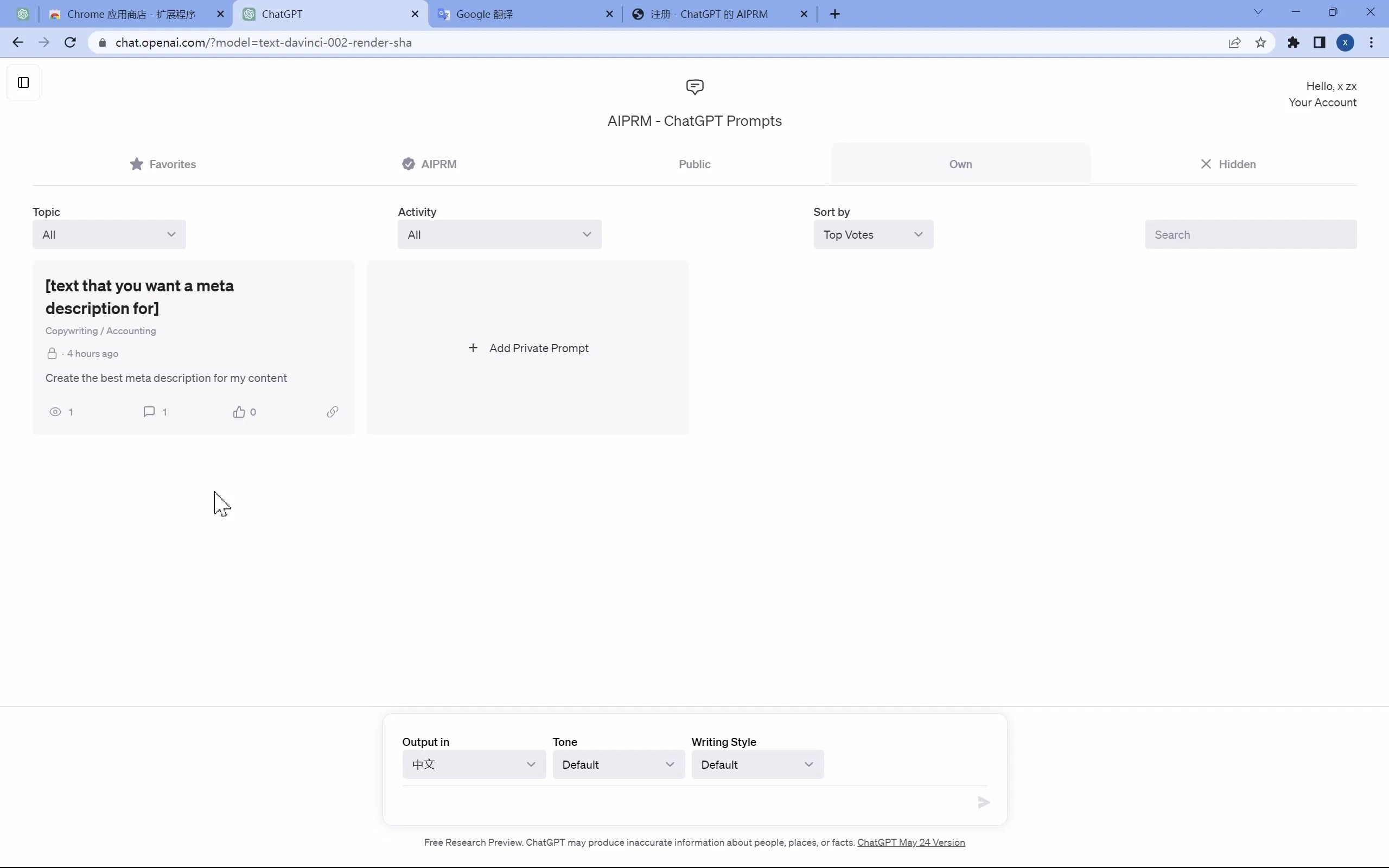Open the Topic dropdown
Viewport: 1389px width, 868px height.
[109, 234]
